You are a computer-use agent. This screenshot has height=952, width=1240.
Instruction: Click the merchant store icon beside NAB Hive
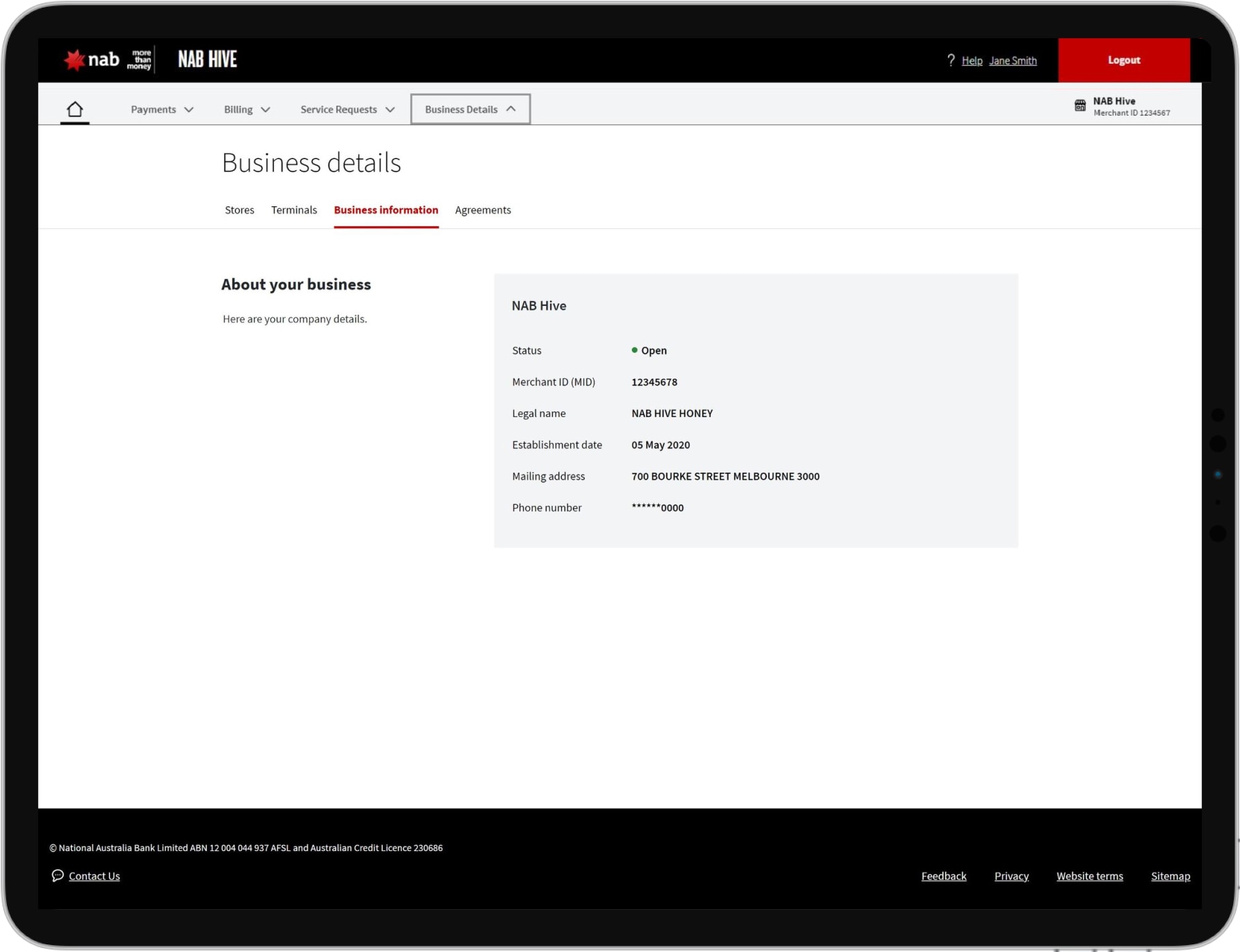click(1080, 106)
